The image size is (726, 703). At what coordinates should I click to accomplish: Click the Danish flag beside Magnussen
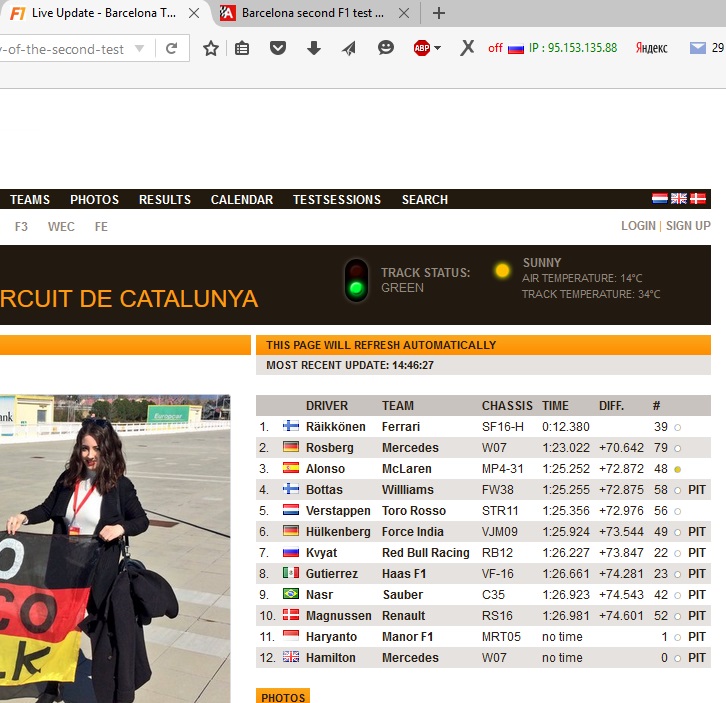291,615
